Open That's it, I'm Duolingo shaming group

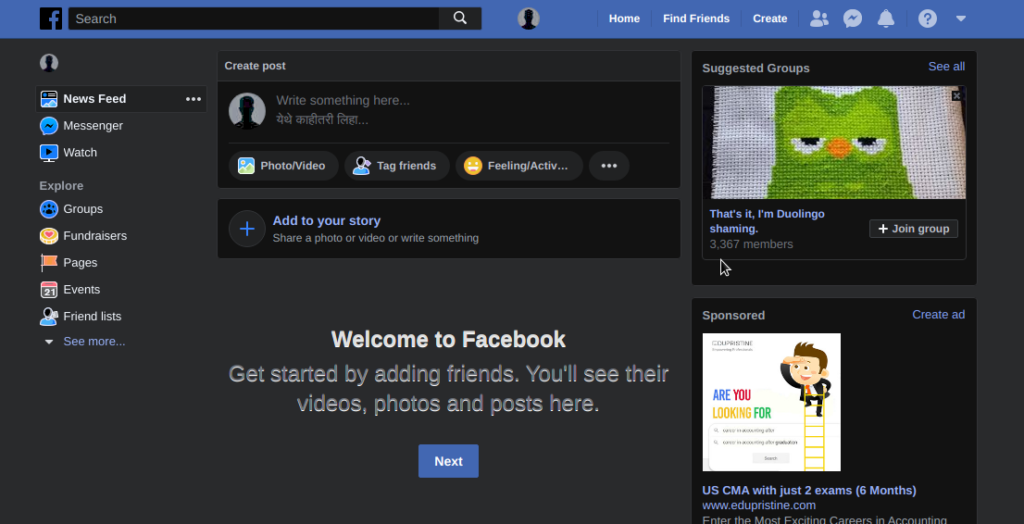tap(767, 221)
